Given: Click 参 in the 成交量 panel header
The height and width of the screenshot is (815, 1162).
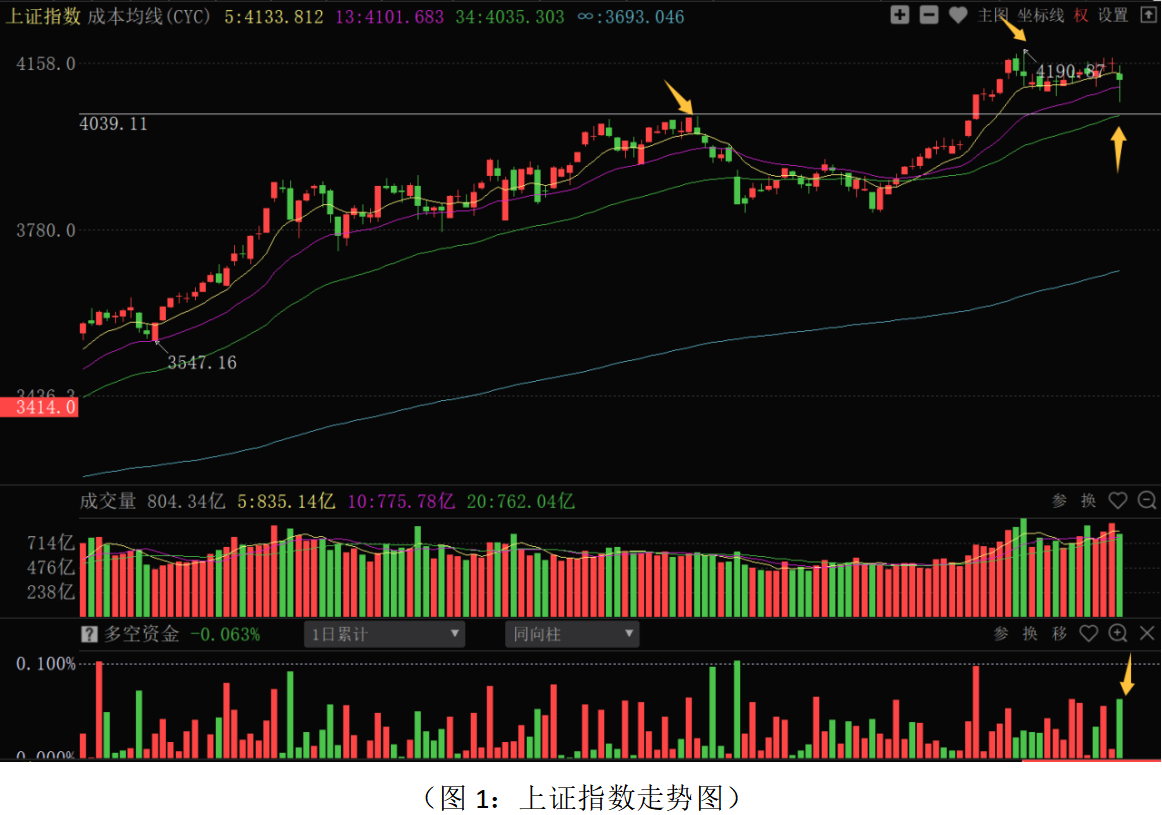Looking at the screenshot, I should [x=1060, y=501].
